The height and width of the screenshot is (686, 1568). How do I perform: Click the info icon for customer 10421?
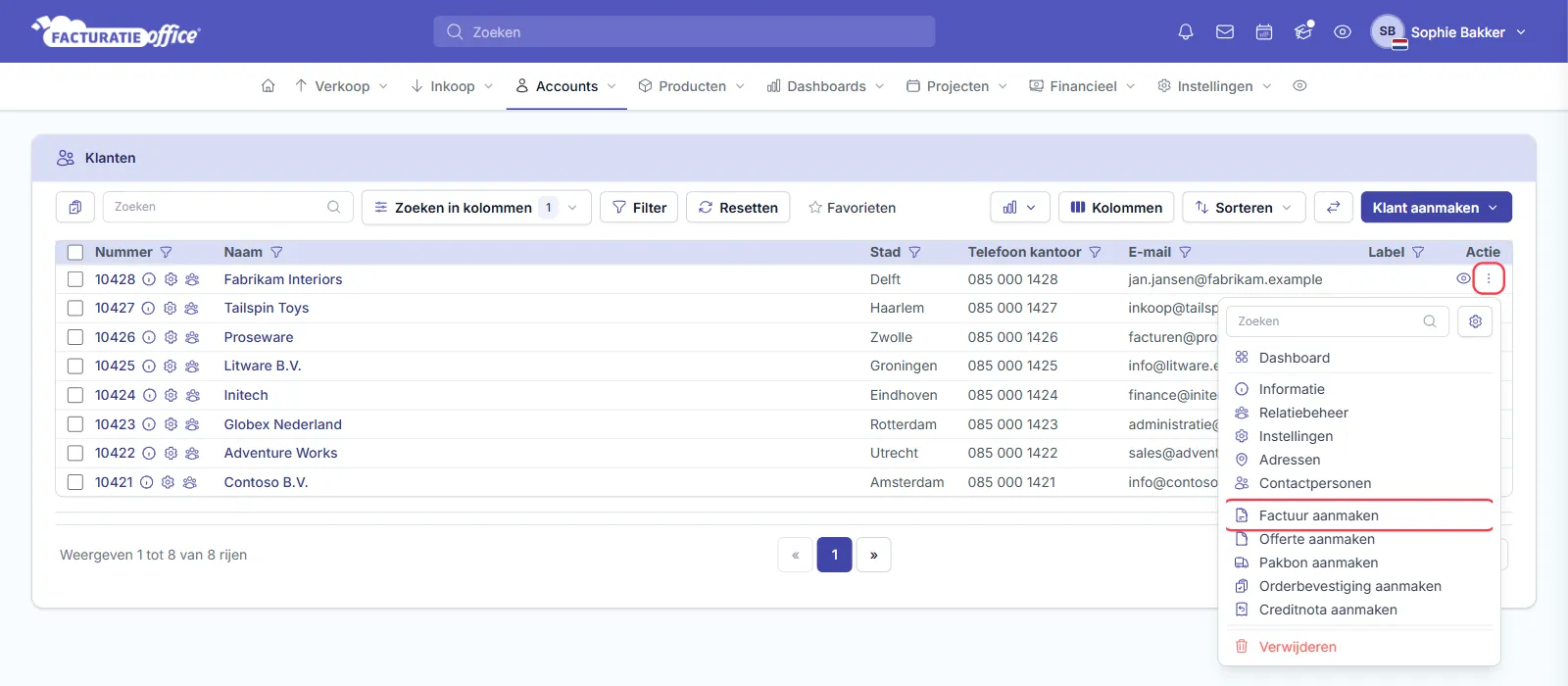pos(147,482)
